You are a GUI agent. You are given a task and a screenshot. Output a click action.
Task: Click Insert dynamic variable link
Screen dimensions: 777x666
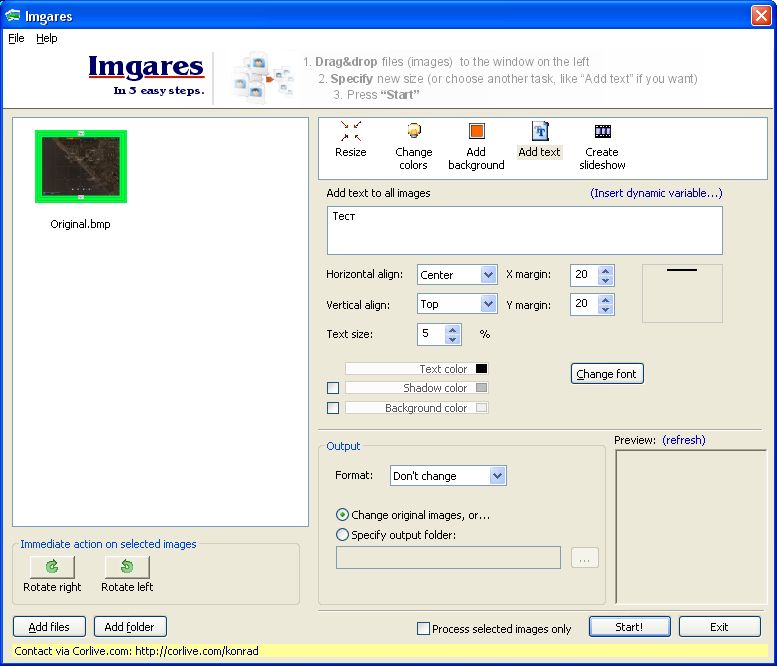click(656, 193)
